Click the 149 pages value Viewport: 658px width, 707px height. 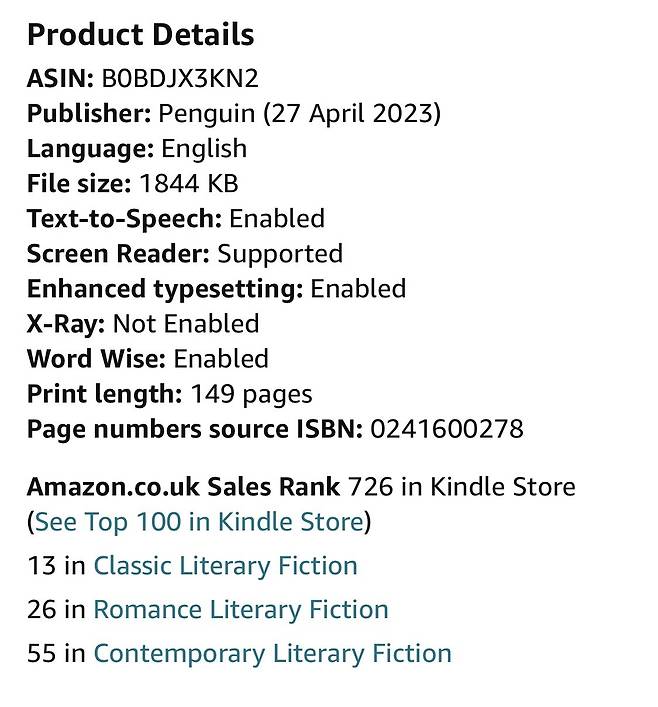[251, 394]
